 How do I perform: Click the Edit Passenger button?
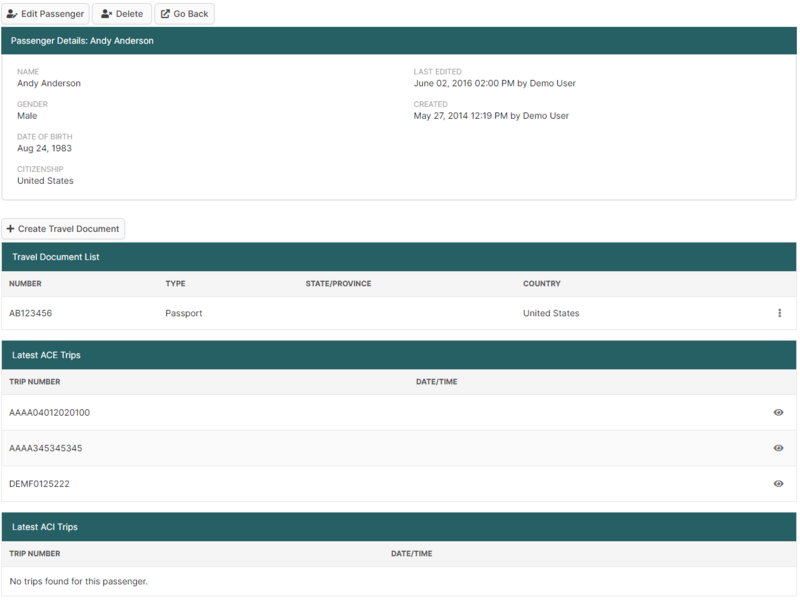click(x=46, y=15)
